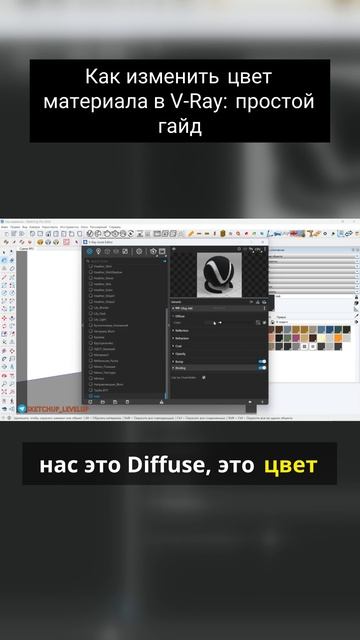Open the Render Elements category icon
Image resolution: width=360 pixels, height=640 pixels.
116,251
